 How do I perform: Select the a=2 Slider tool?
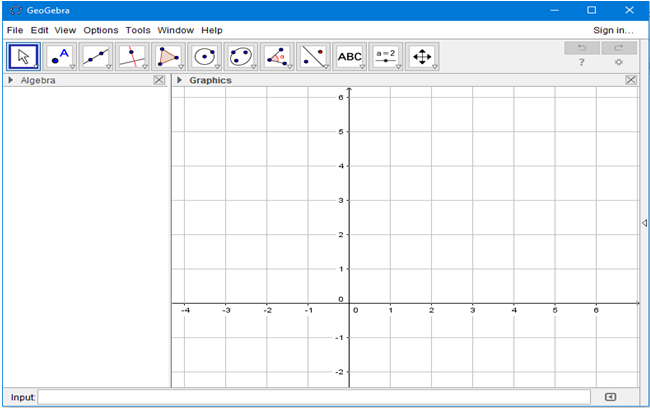(x=386, y=57)
